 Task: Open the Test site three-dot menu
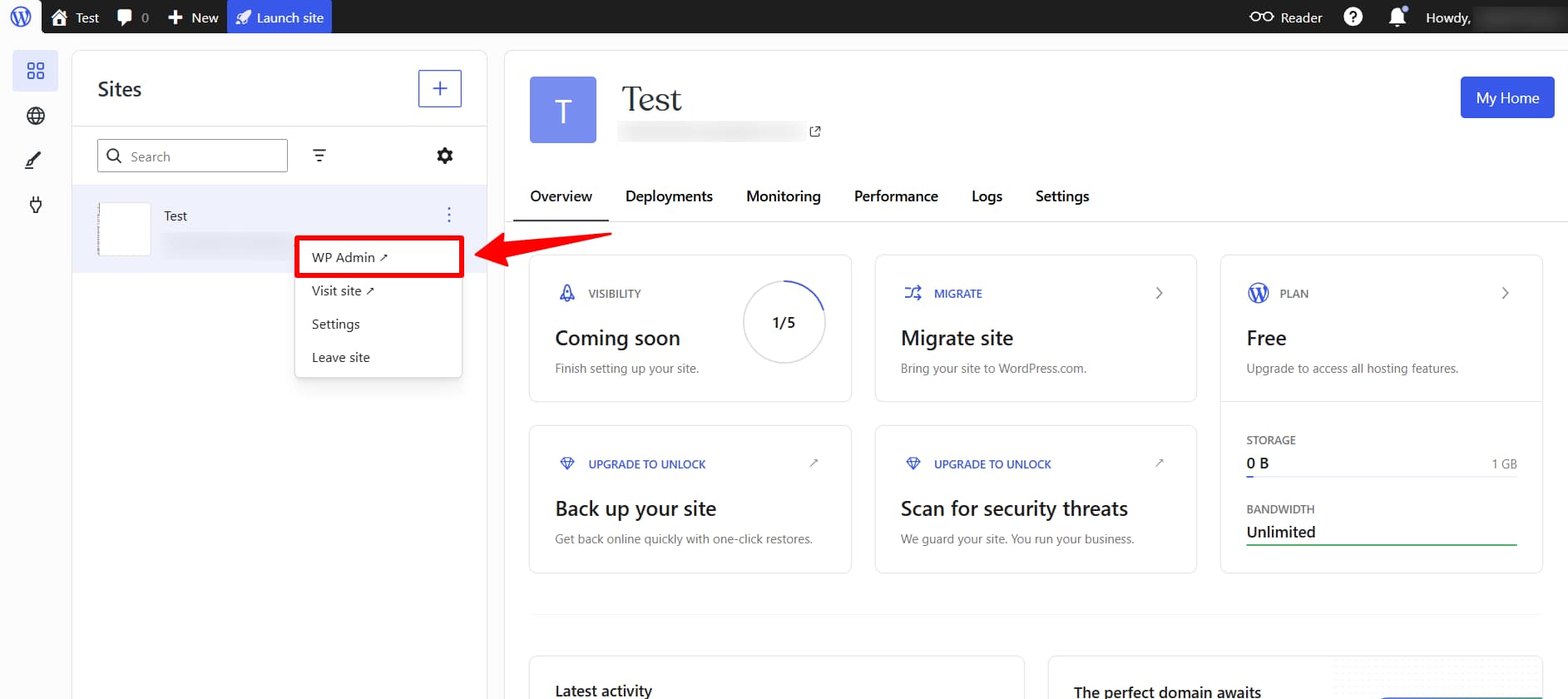[x=449, y=215]
